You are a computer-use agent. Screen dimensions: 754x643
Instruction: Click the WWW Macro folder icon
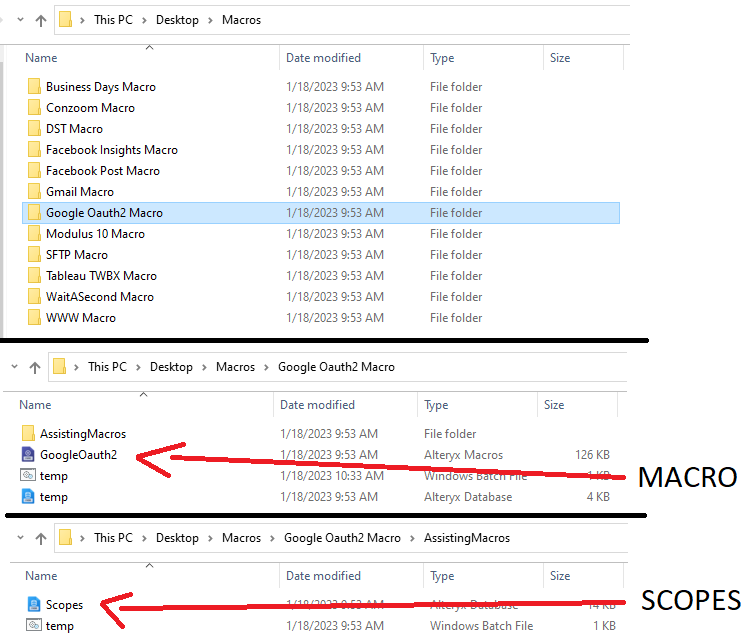pyautogui.click(x=34, y=318)
